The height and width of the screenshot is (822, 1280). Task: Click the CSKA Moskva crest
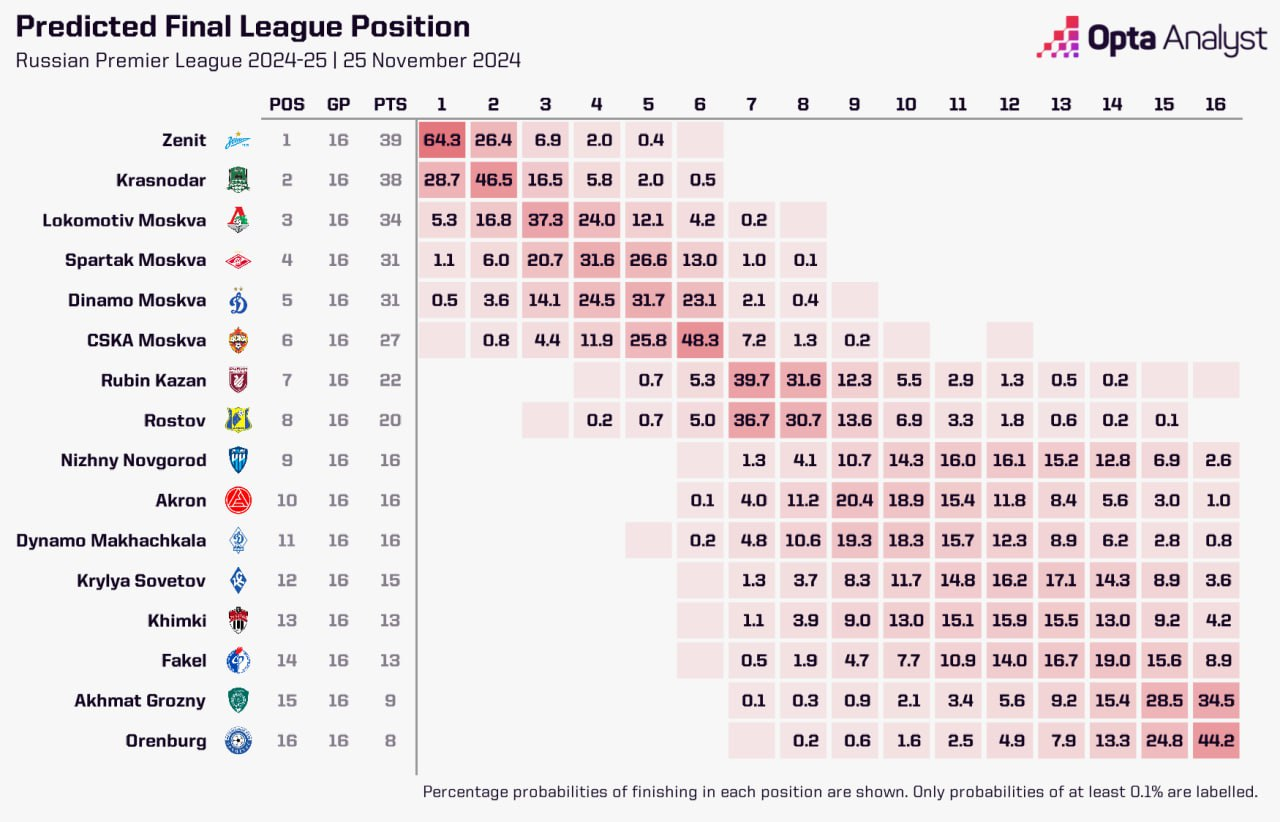(x=238, y=340)
